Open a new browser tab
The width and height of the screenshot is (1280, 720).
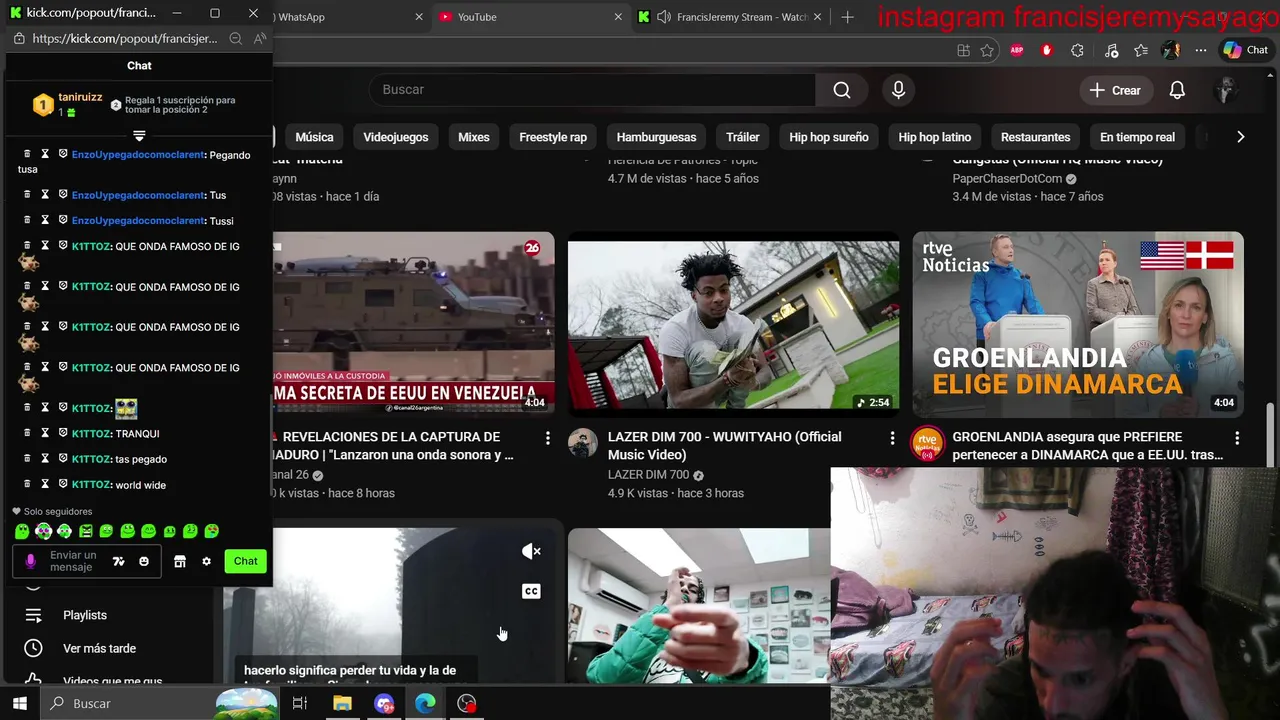pos(847,17)
